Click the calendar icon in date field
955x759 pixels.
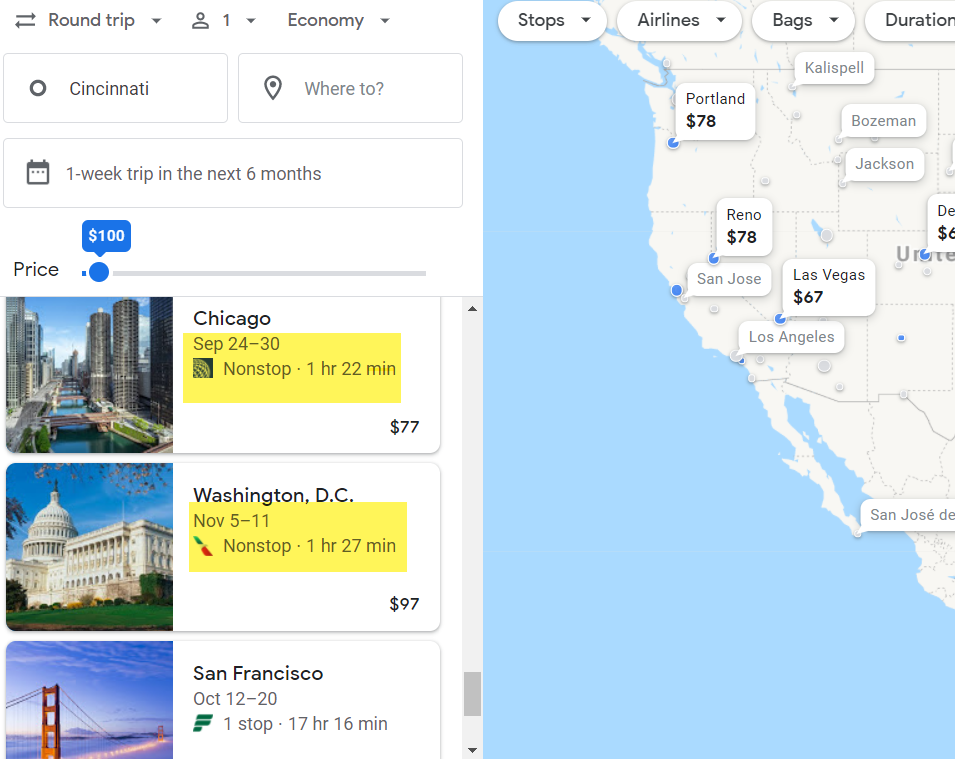[38, 172]
